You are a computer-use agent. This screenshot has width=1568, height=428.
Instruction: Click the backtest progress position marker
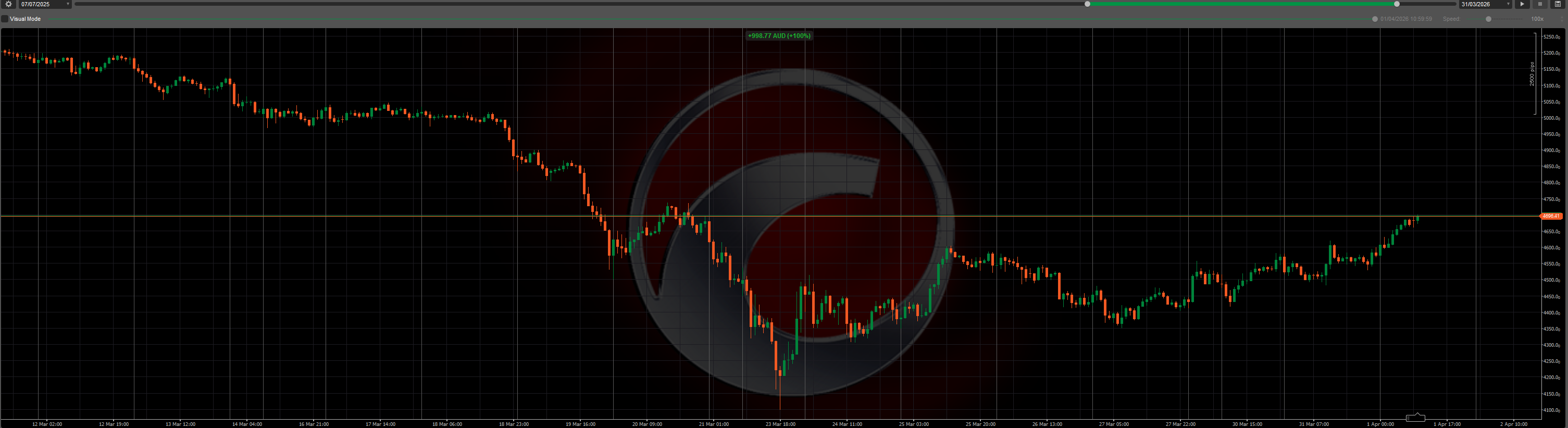point(1375,19)
